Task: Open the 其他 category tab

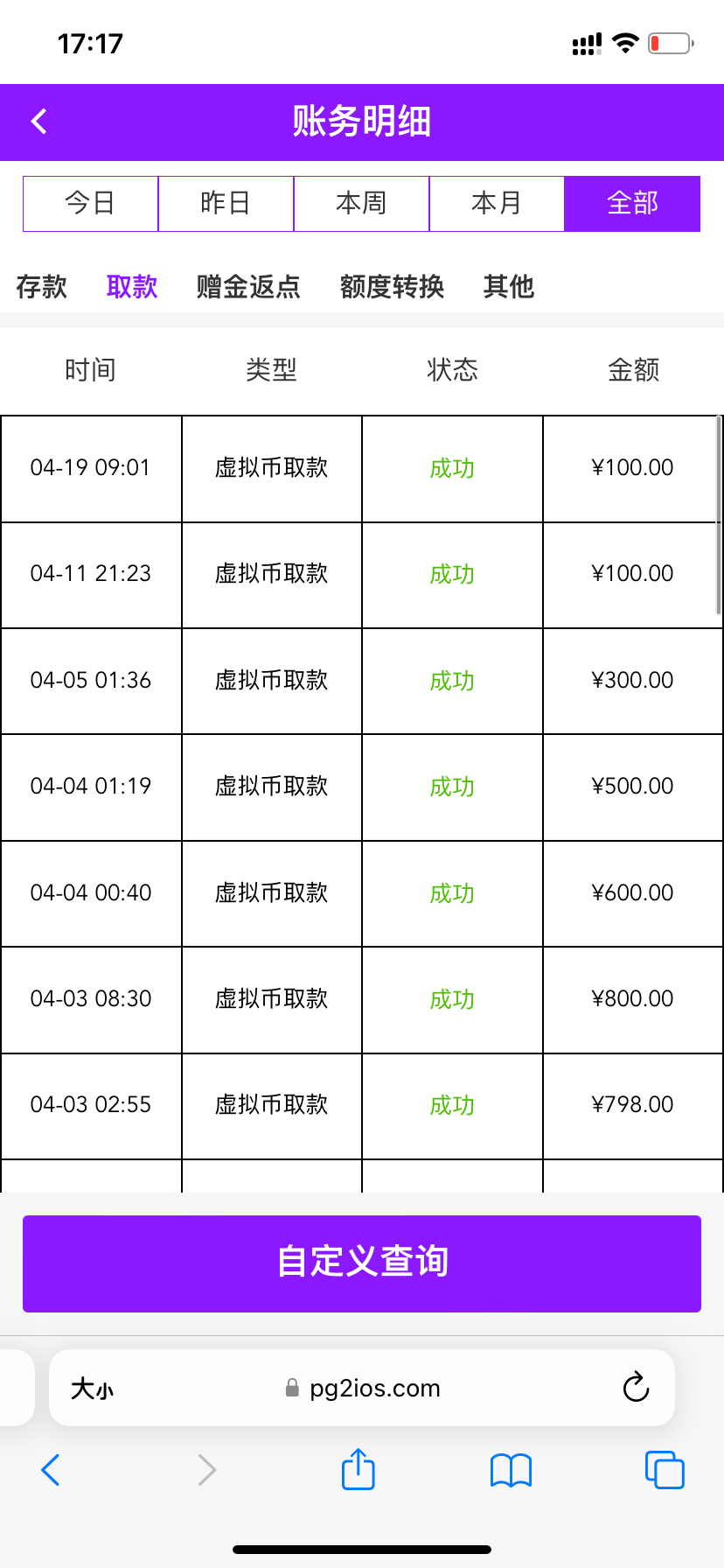Action: (x=508, y=286)
